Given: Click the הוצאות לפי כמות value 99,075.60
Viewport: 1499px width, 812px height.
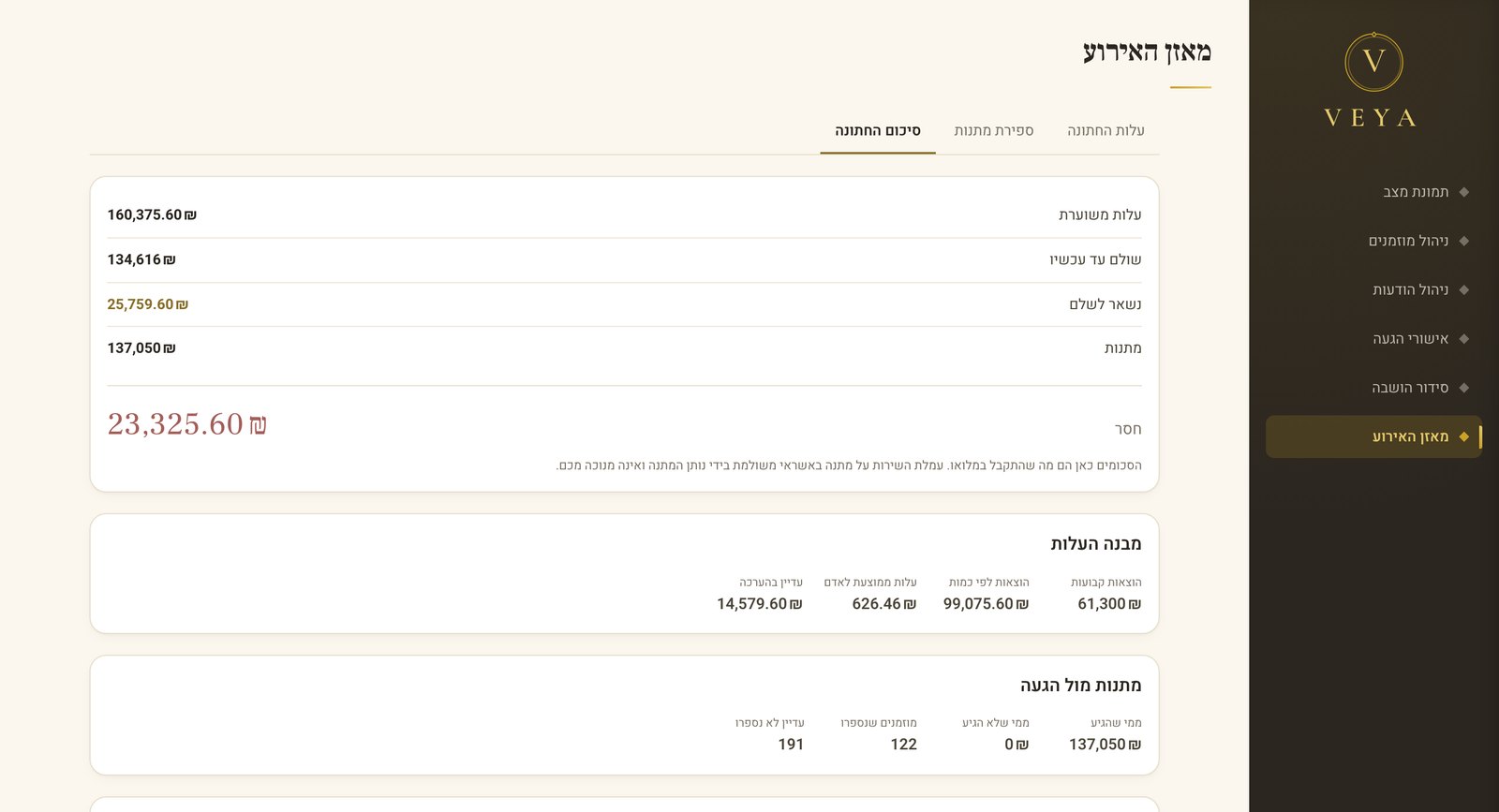Looking at the screenshot, I should pyautogui.click(x=987, y=604).
